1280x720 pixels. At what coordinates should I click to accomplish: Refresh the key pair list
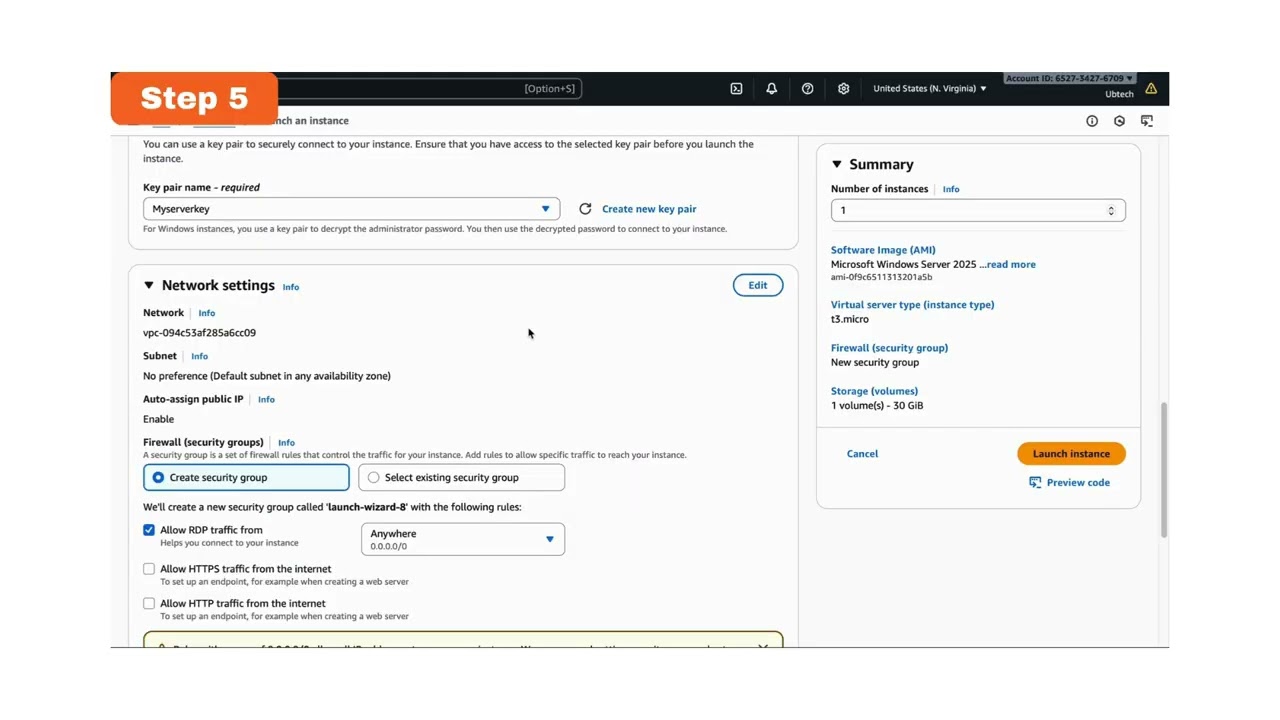pyautogui.click(x=585, y=209)
